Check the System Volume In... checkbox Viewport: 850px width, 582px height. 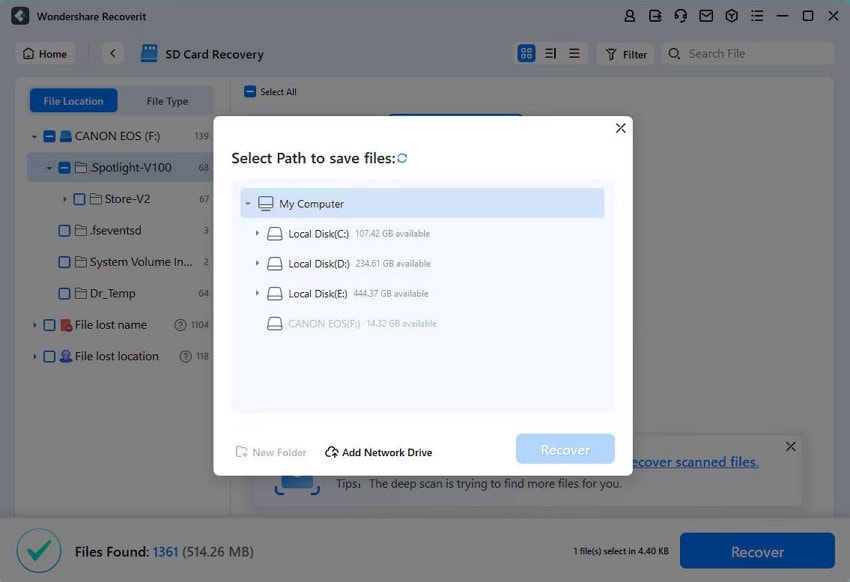coord(64,262)
